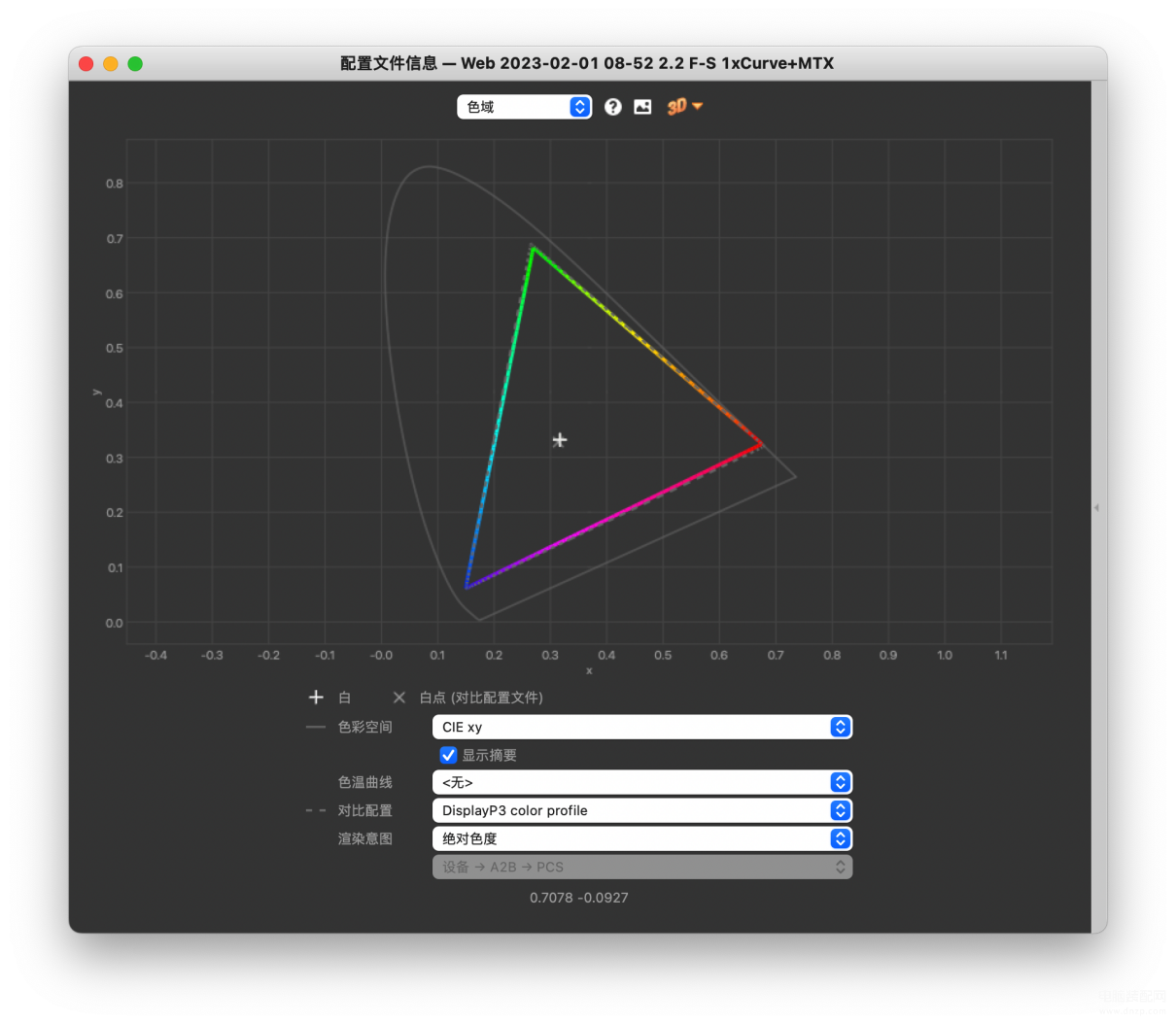
Task: Open the CIE xy color space dropdown
Action: click(642, 727)
